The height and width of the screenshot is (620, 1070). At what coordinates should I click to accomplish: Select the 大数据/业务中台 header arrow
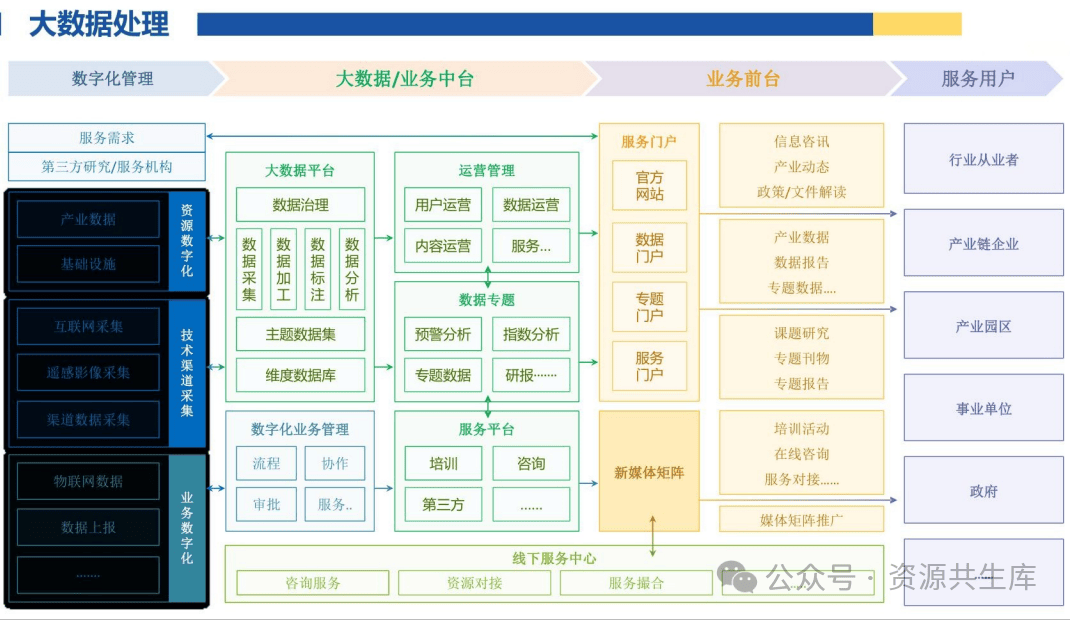[404, 78]
